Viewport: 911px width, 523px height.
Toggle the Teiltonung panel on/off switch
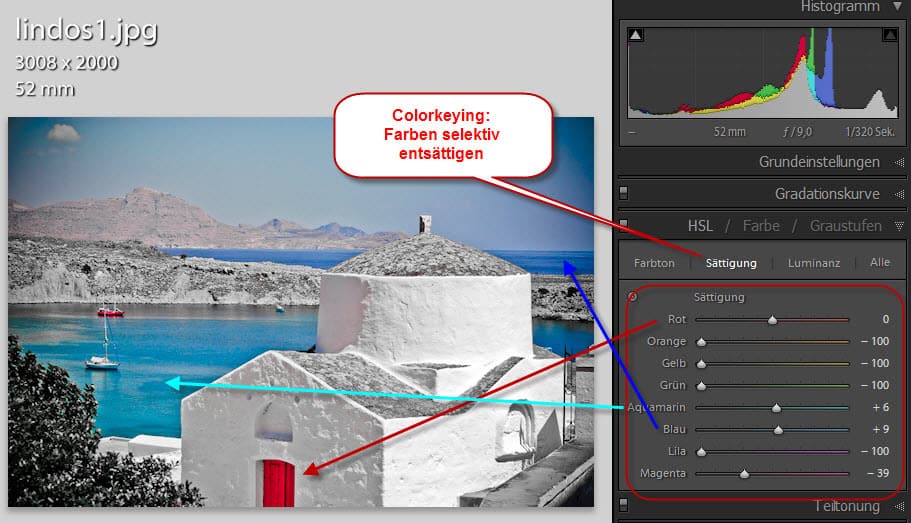click(x=624, y=503)
